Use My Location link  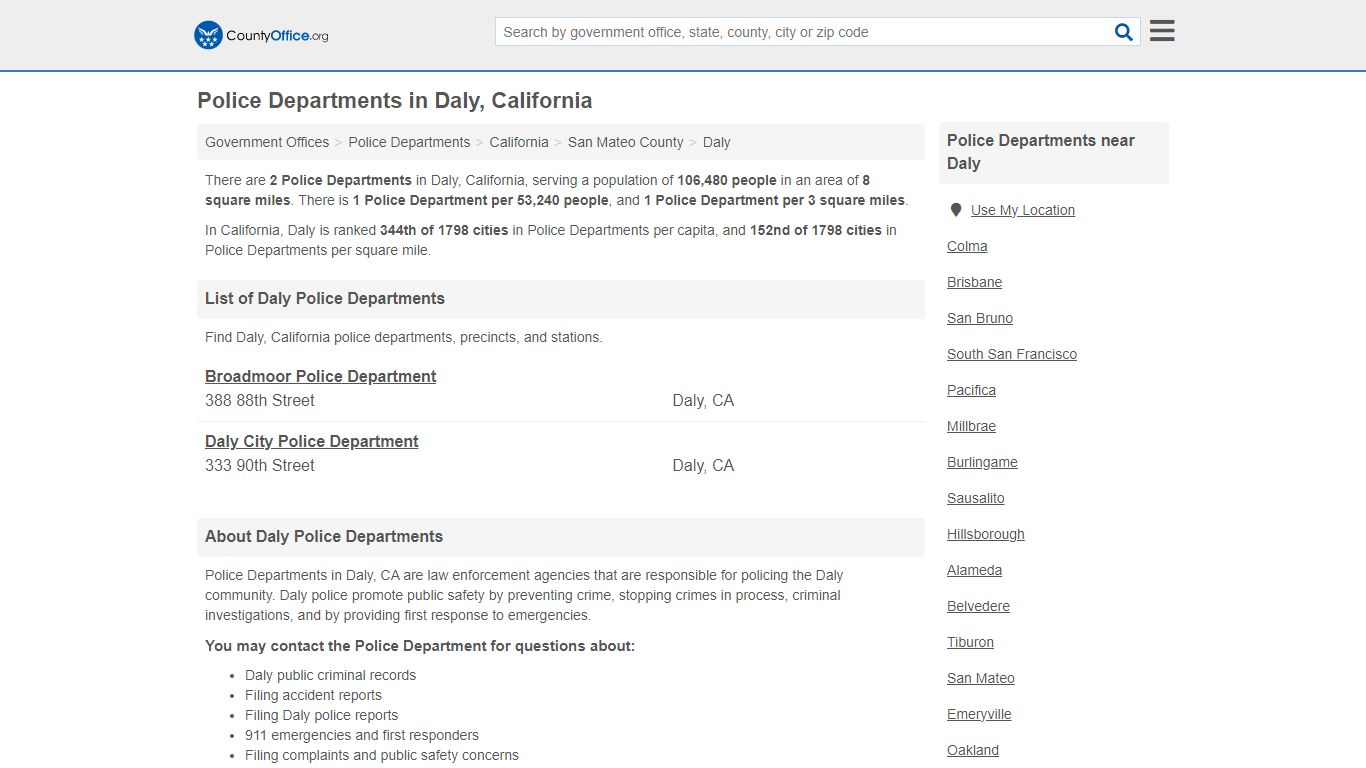point(1023,210)
